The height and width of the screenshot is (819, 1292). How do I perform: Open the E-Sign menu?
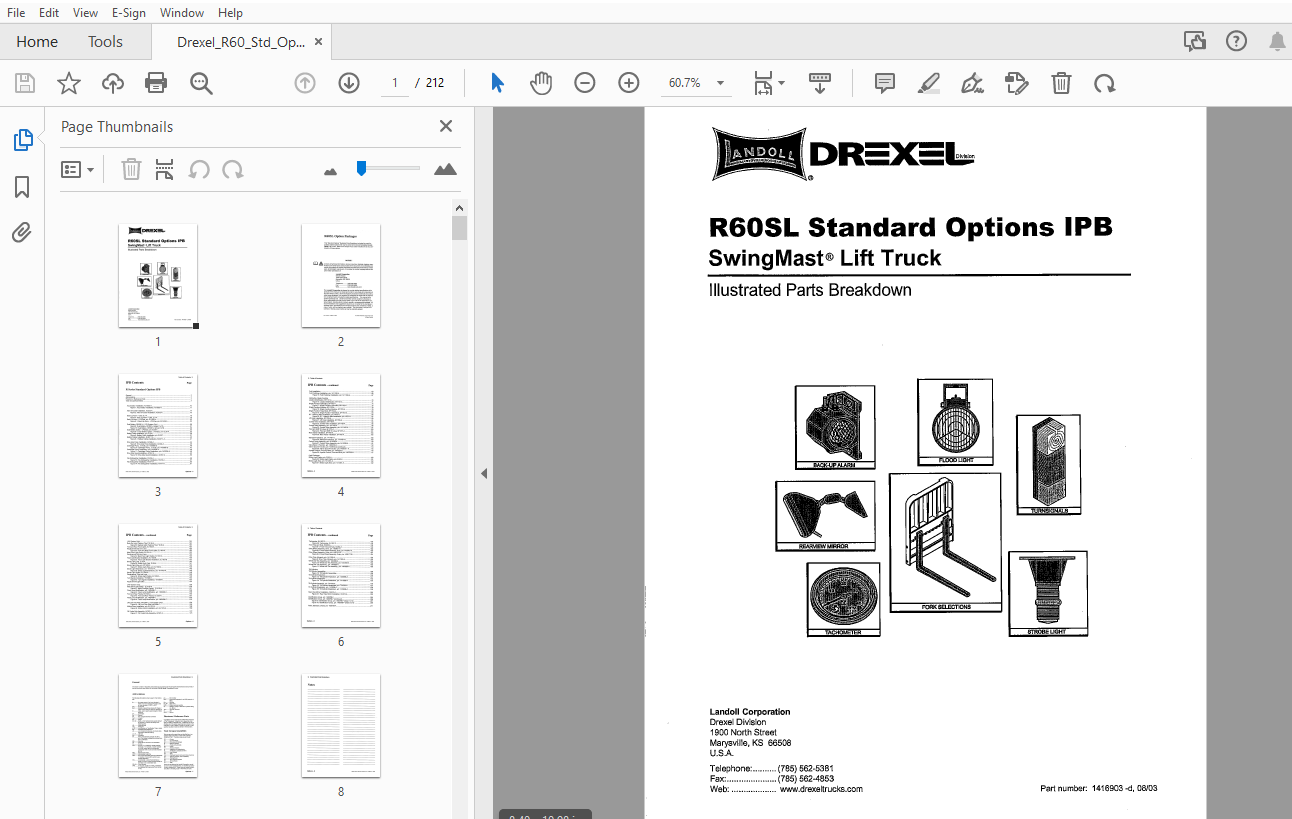(x=128, y=13)
